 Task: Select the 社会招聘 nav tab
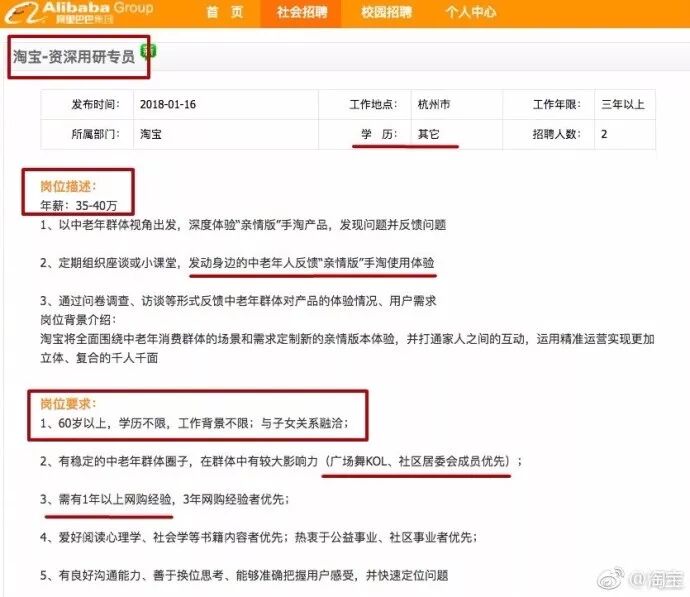click(x=301, y=13)
